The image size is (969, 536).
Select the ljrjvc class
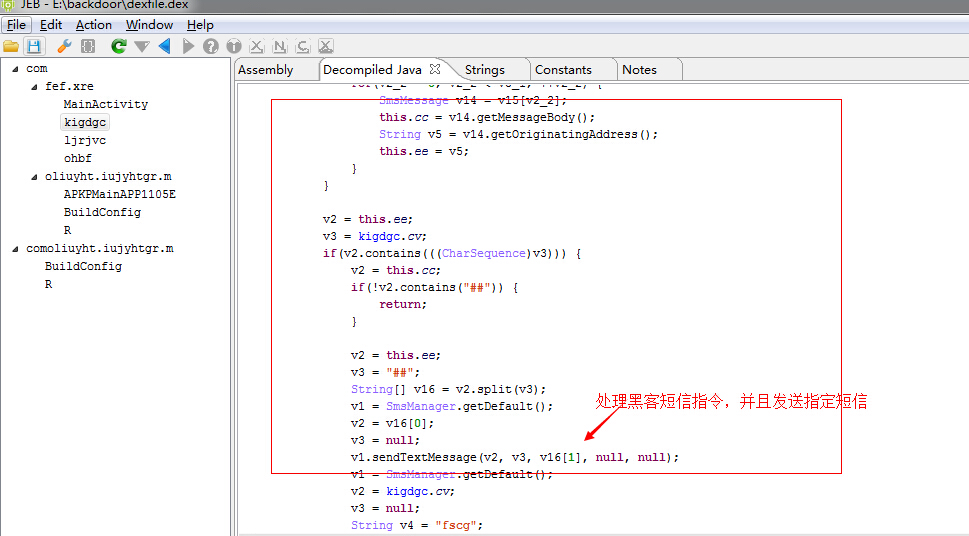click(85, 140)
